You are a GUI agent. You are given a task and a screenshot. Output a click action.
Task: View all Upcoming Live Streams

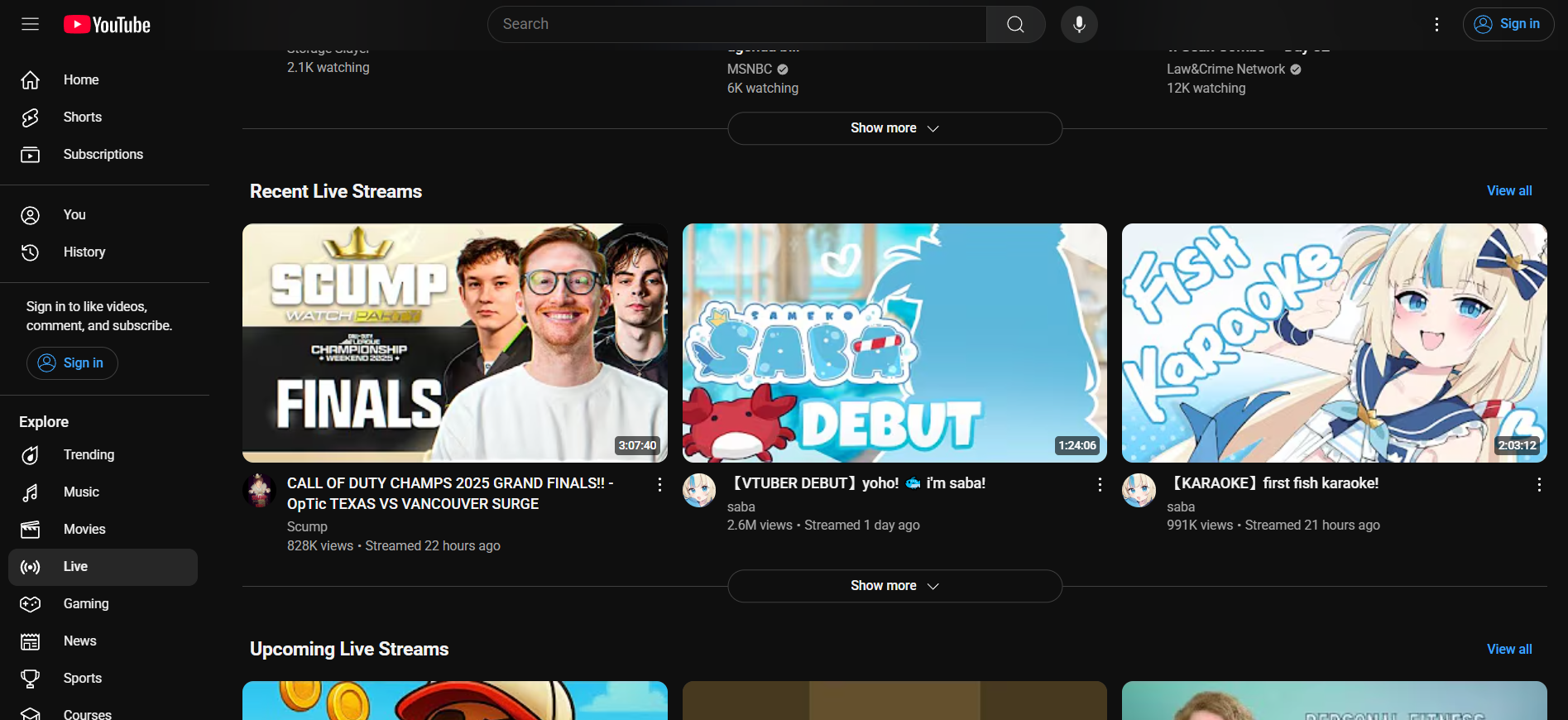click(x=1509, y=650)
